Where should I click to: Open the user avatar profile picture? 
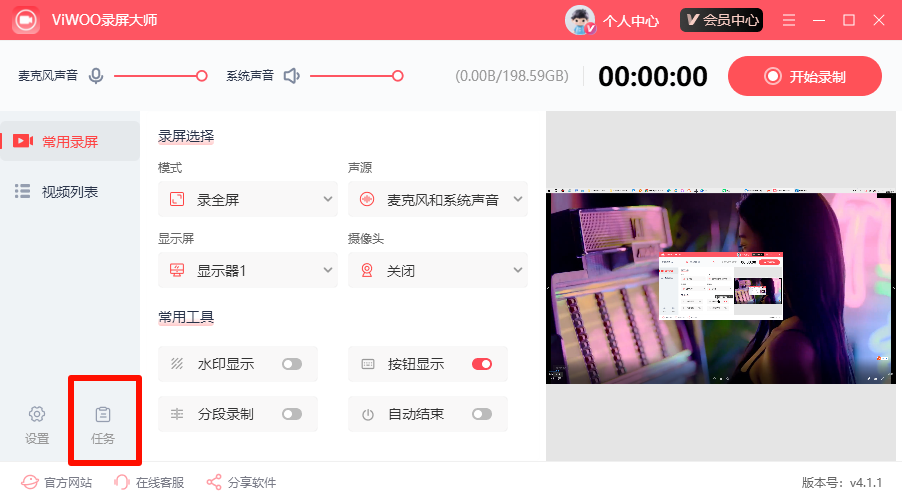[x=580, y=20]
